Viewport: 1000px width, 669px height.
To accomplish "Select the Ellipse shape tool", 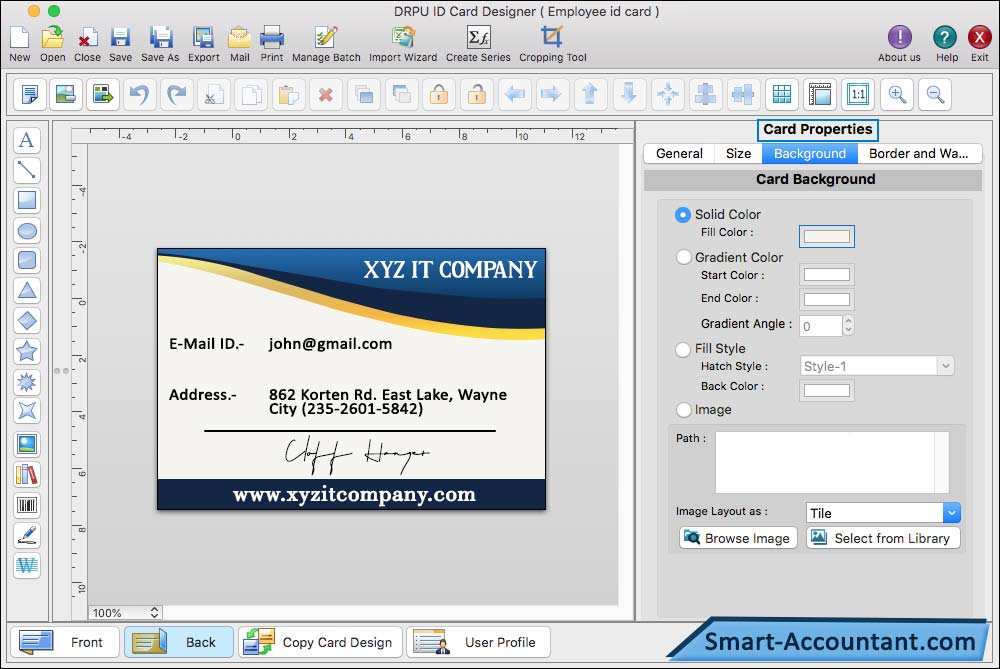I will click(27, 230).
